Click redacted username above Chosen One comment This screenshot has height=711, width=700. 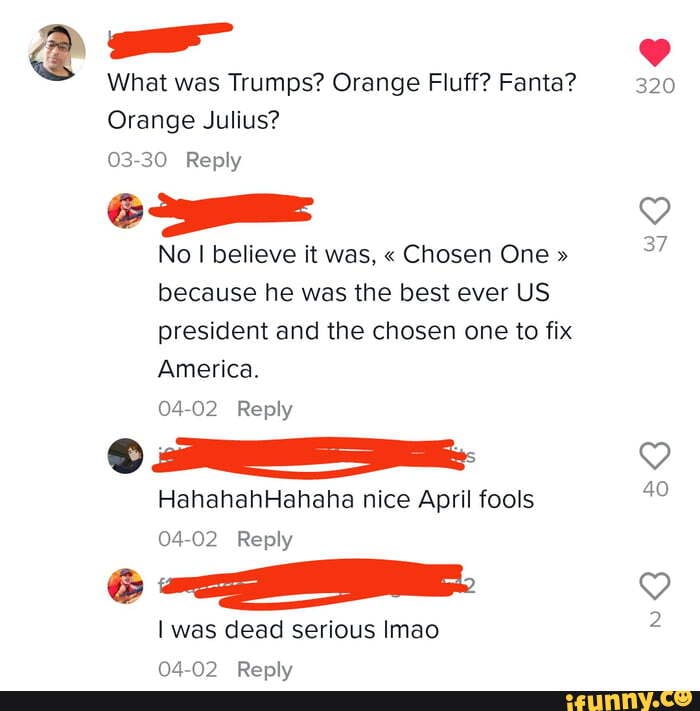[231, 214]
